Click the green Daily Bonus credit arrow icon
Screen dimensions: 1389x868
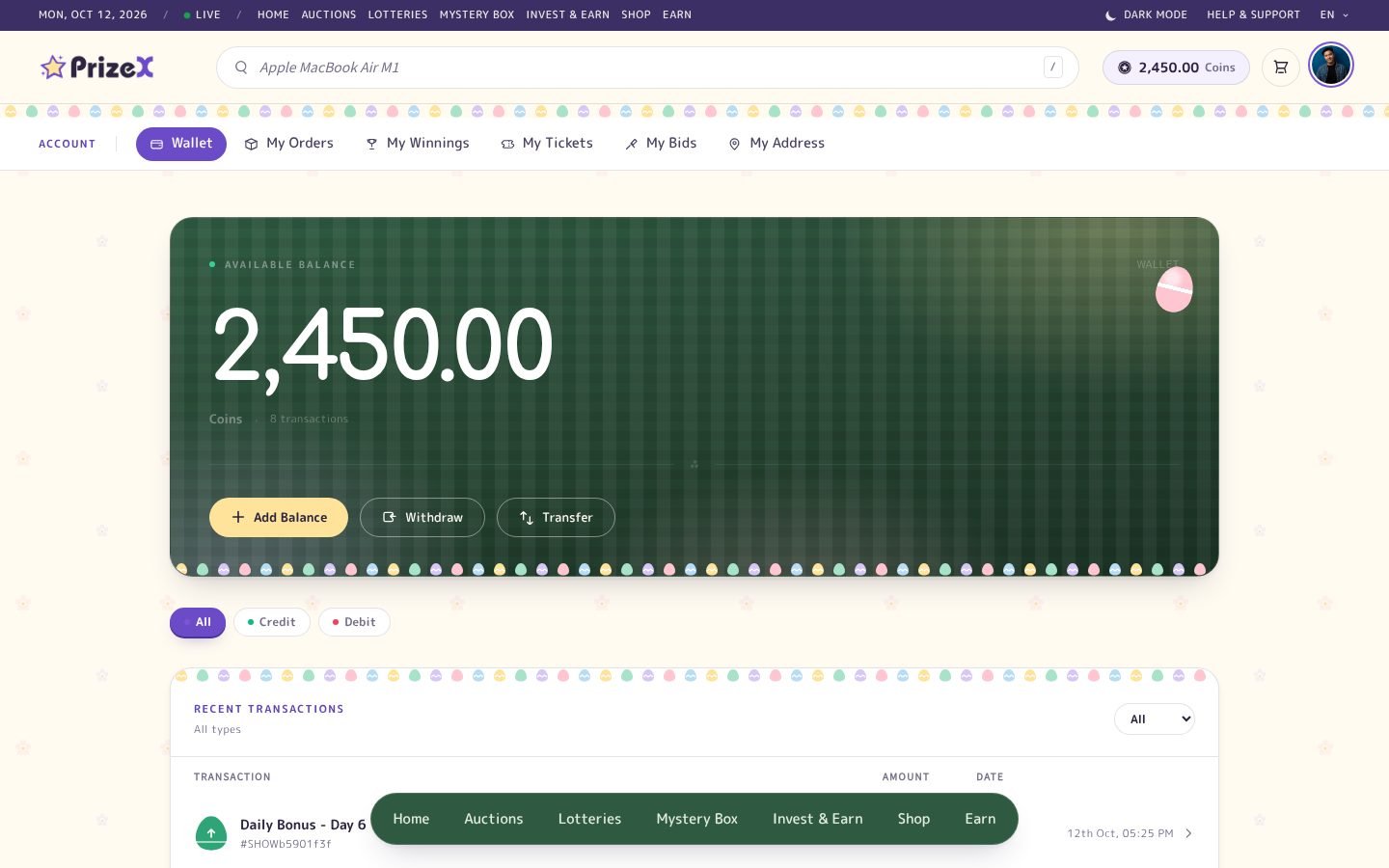[x=211, y=833]
